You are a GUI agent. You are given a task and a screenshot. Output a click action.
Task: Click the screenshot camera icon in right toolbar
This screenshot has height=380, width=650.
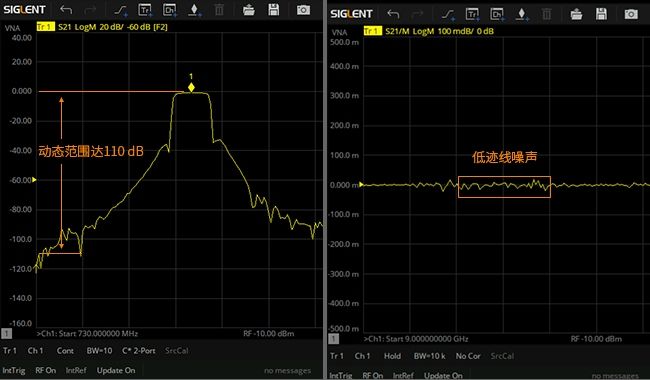point(631,14)
